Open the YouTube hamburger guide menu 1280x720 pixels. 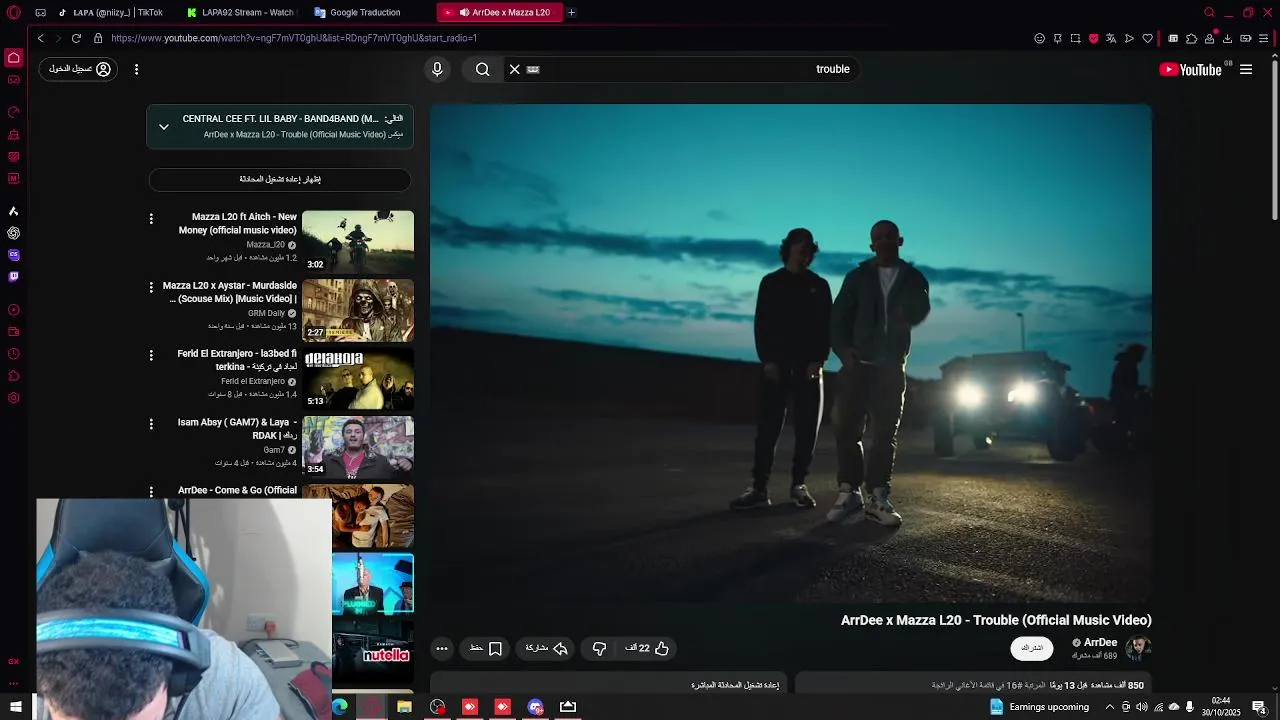[1246, 69]
